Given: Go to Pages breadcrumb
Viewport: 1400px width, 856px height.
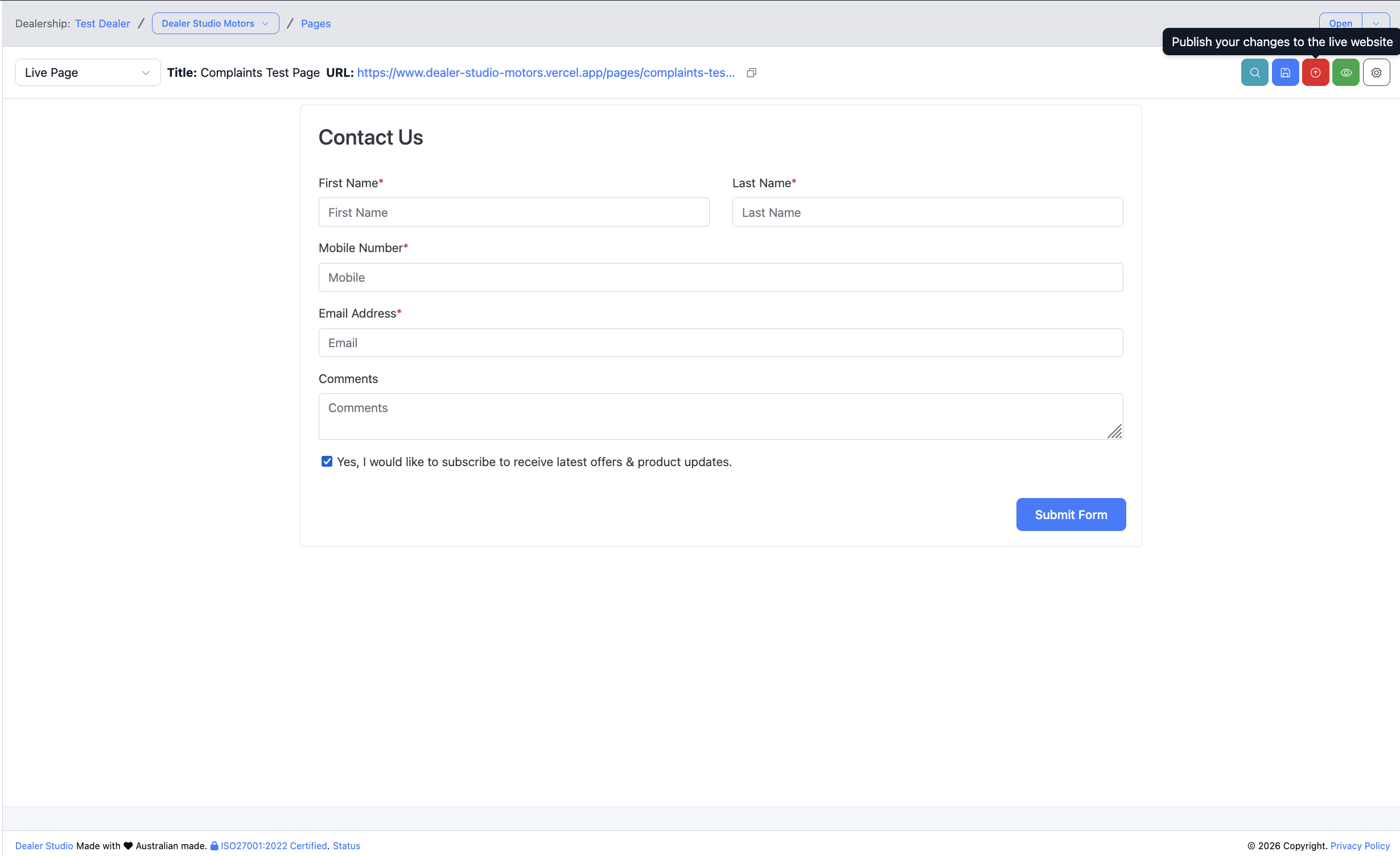Looking at the screenshot, I should pyautogui.click(x=316, y=23).
